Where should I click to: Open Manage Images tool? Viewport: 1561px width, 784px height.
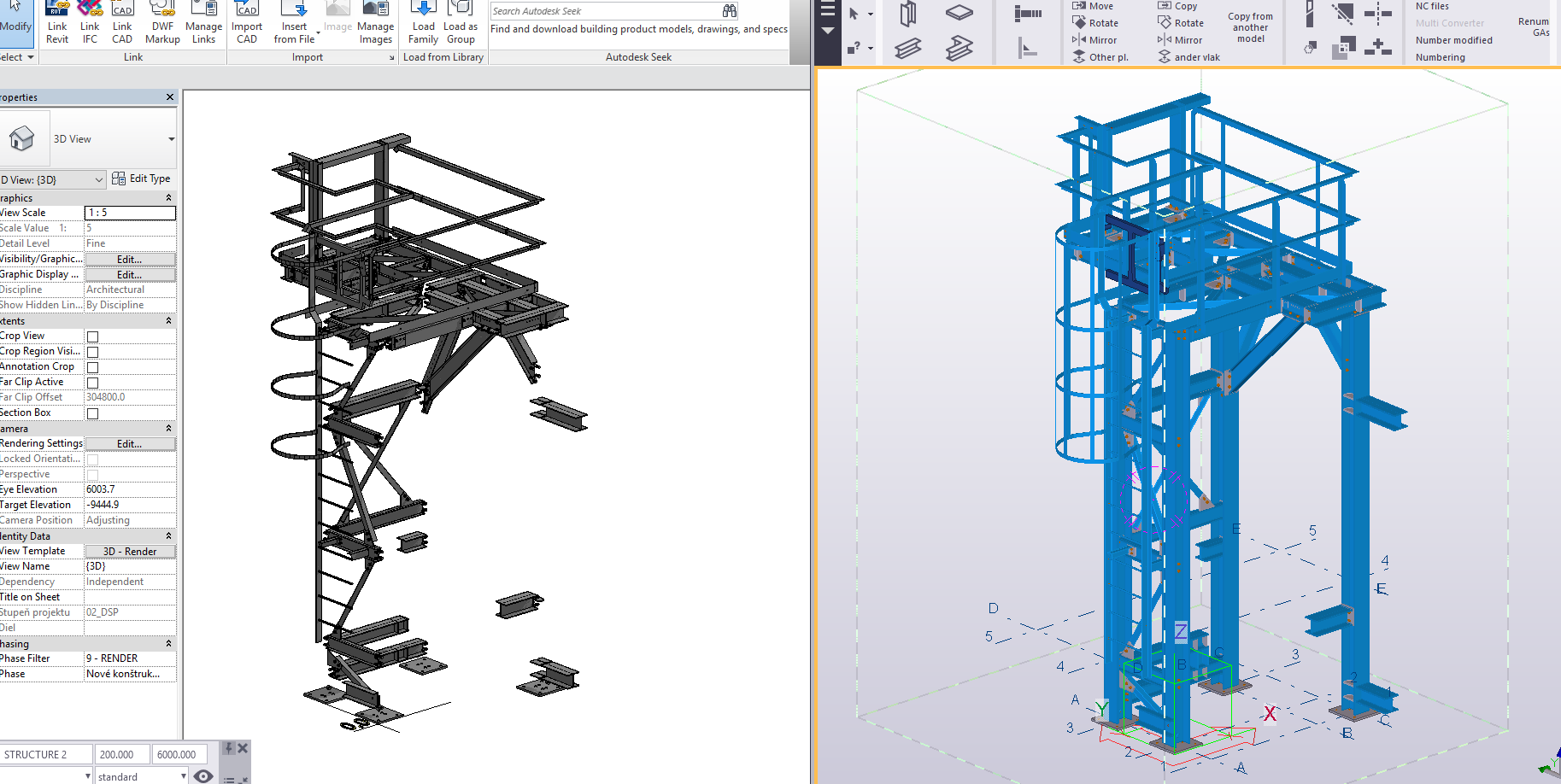click(x=375, y=22)
